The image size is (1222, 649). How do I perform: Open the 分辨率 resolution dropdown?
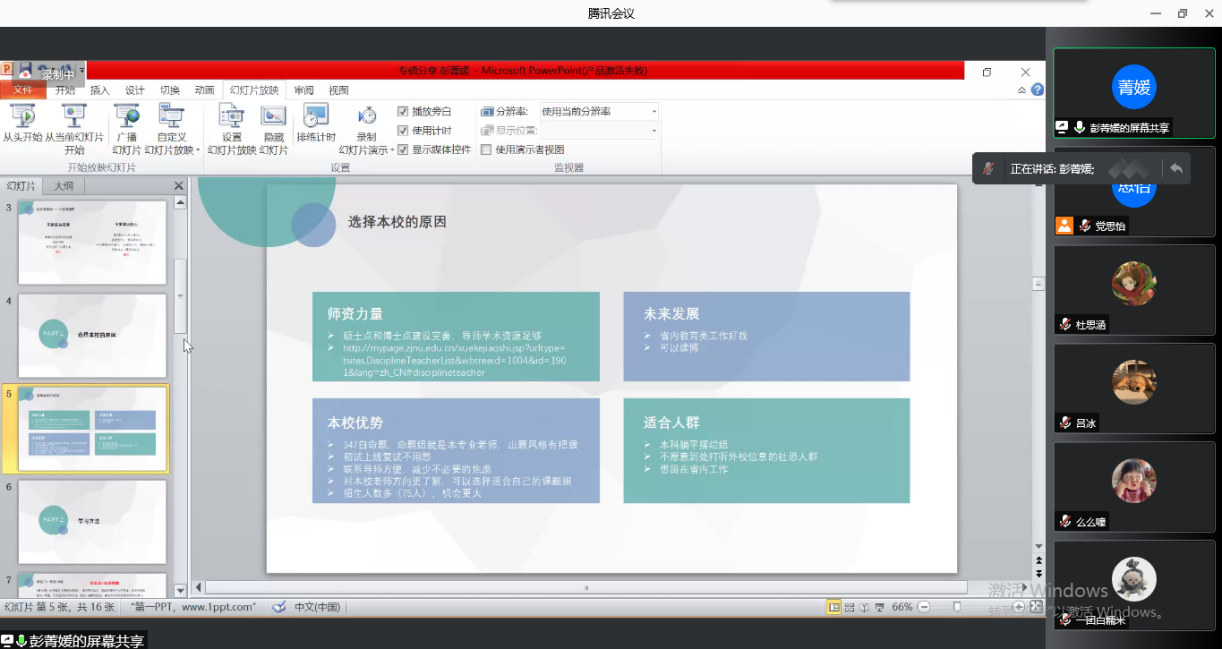coord(654,112)
